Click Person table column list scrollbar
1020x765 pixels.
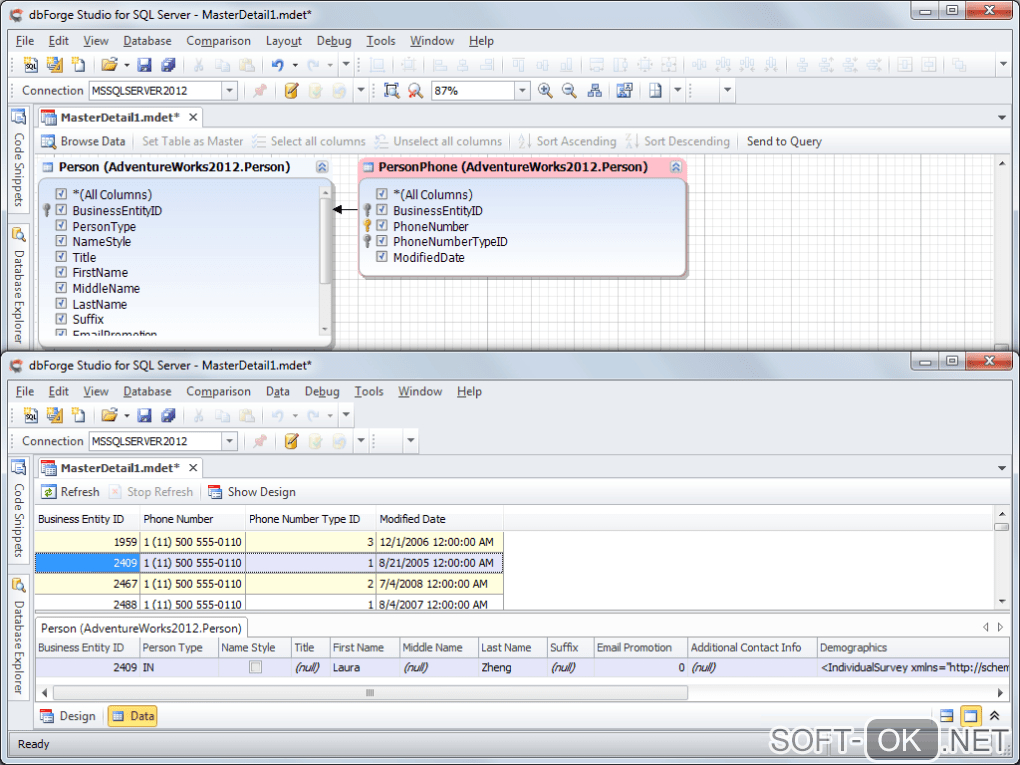pos(325,241)
